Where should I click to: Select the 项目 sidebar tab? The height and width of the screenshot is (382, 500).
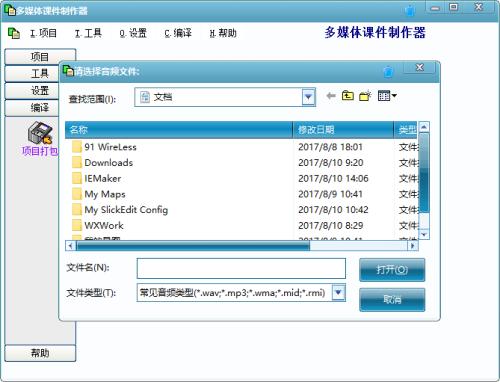40,57
